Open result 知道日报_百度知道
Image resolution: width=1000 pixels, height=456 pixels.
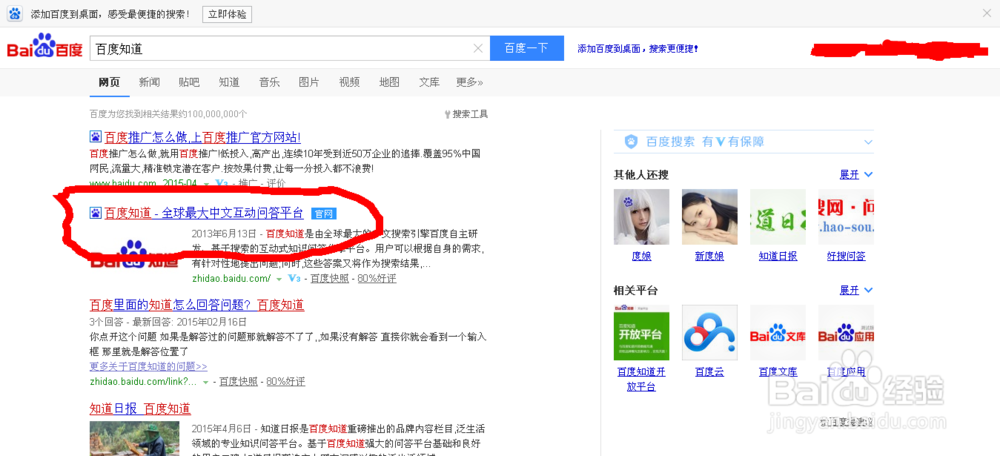click(x=140, y=408)
